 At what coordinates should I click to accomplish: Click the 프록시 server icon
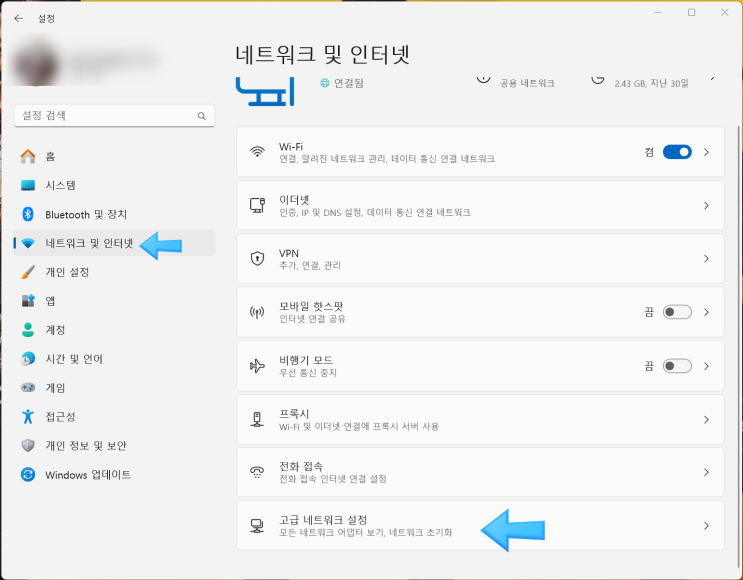257,419
